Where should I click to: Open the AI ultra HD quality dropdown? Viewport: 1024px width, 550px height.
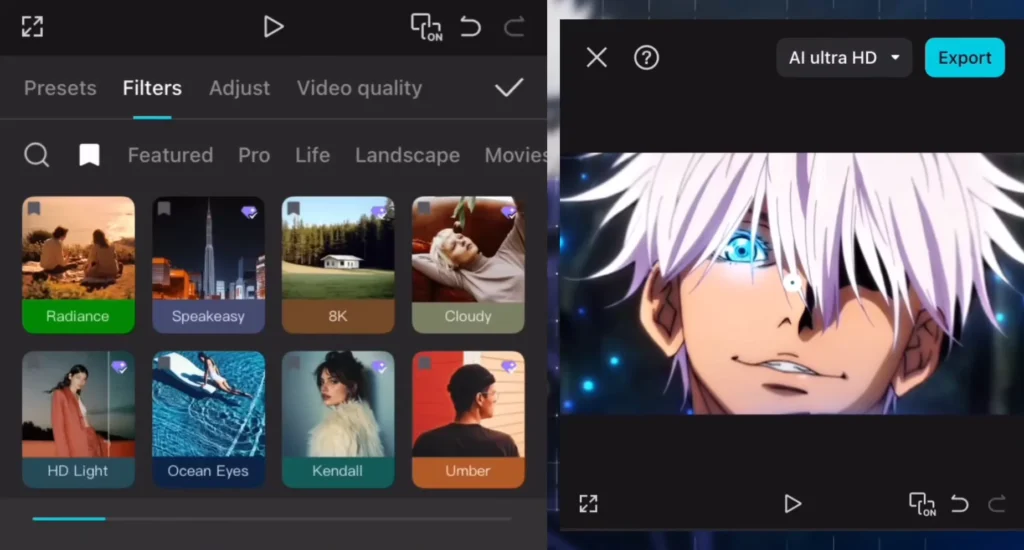coord(844,57)
